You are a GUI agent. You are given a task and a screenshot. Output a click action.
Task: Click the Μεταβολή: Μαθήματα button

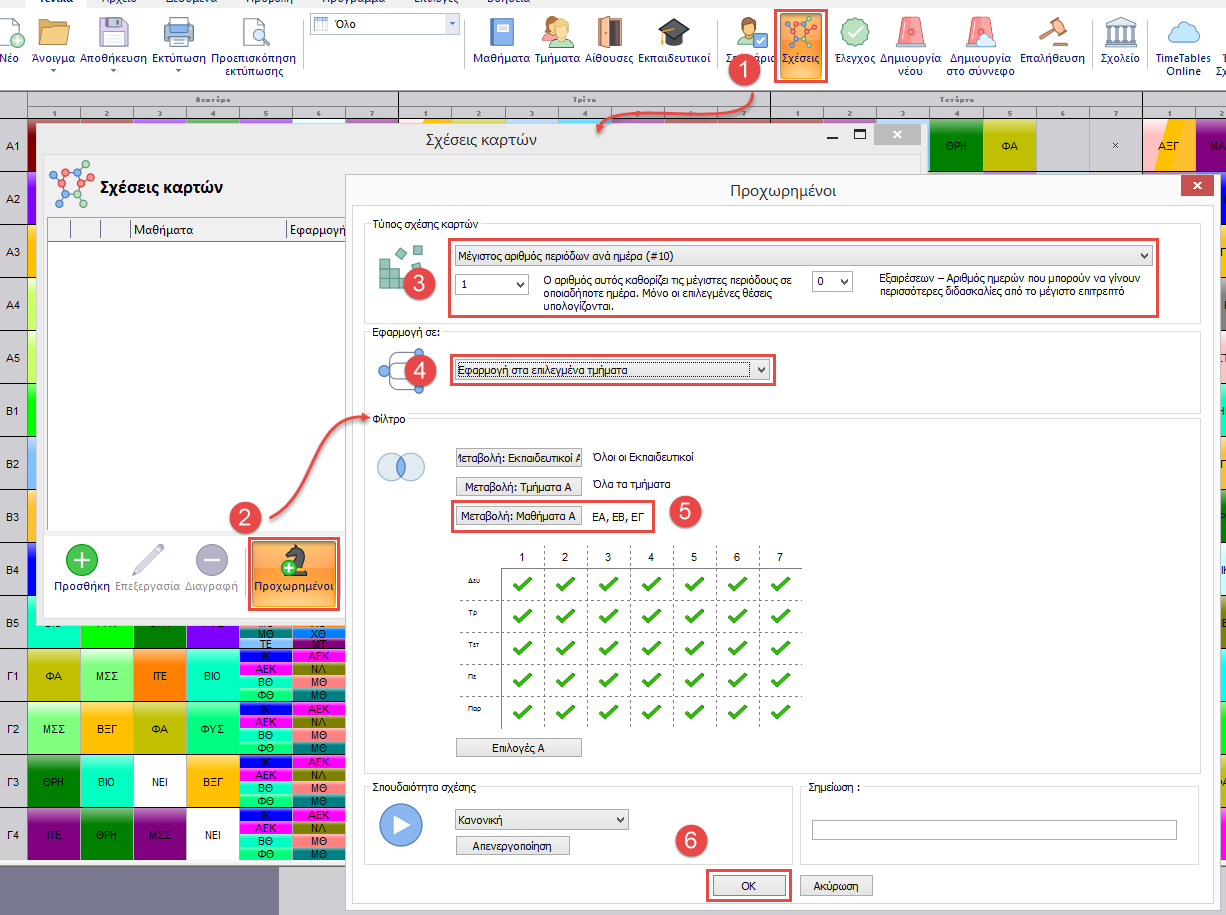pyautogui.click(x=518, y=516)
